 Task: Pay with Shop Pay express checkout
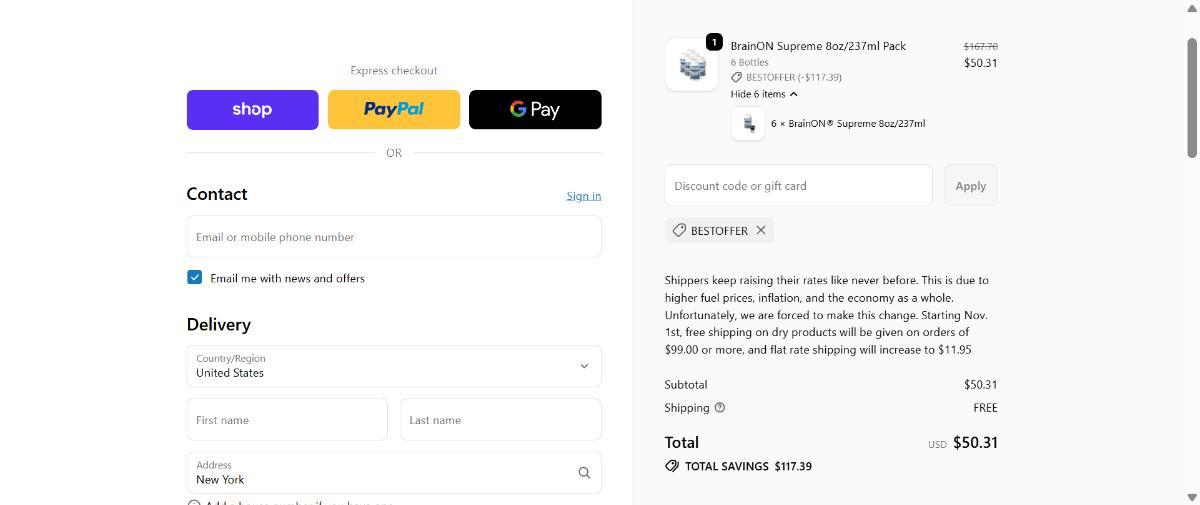click(252, 110)
